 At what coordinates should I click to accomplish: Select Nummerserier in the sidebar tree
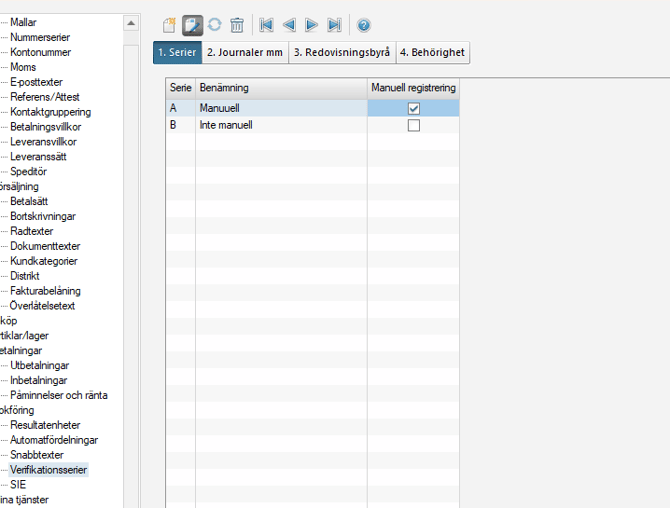pos(40,37)
